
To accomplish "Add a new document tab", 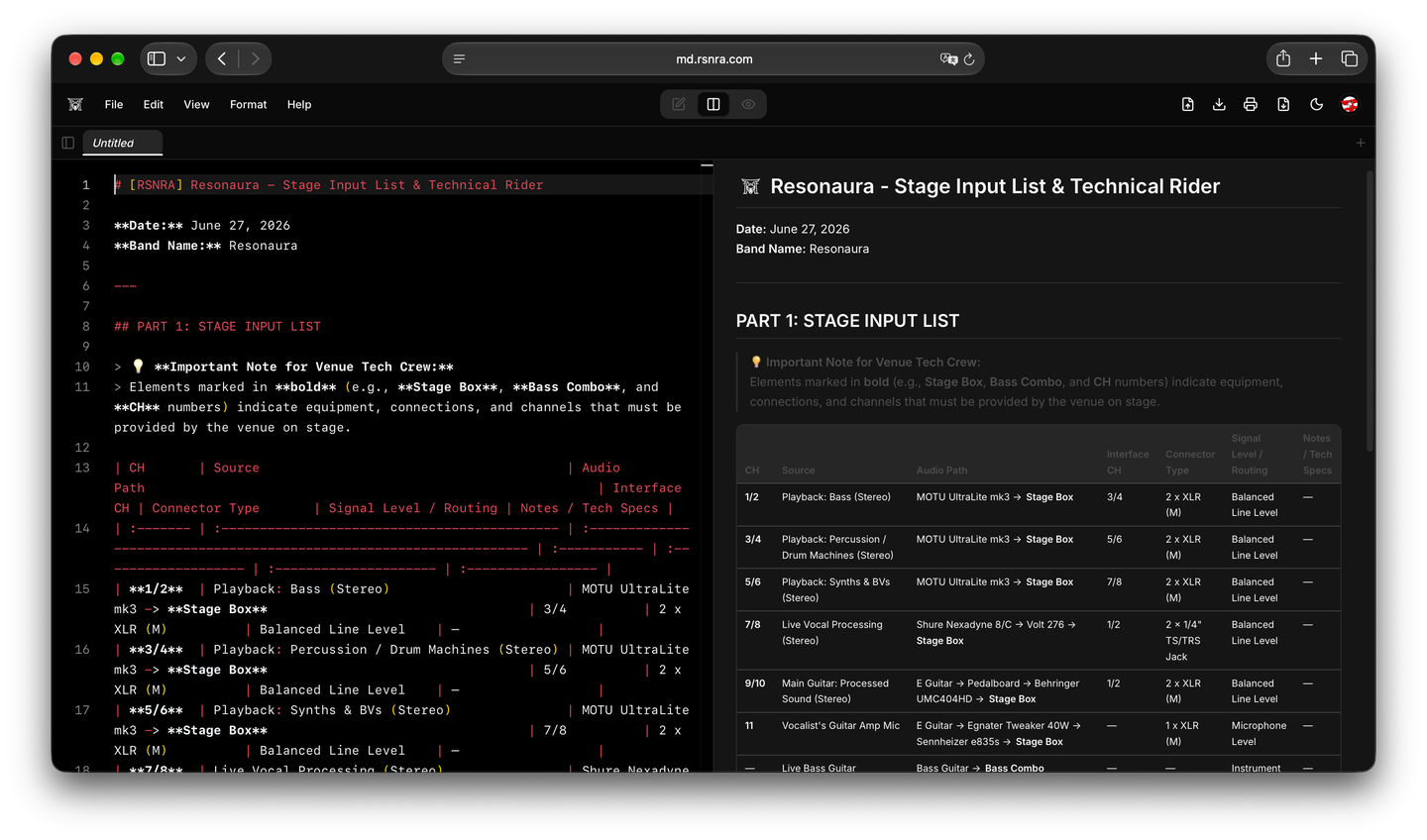I will pos(1361,143).
